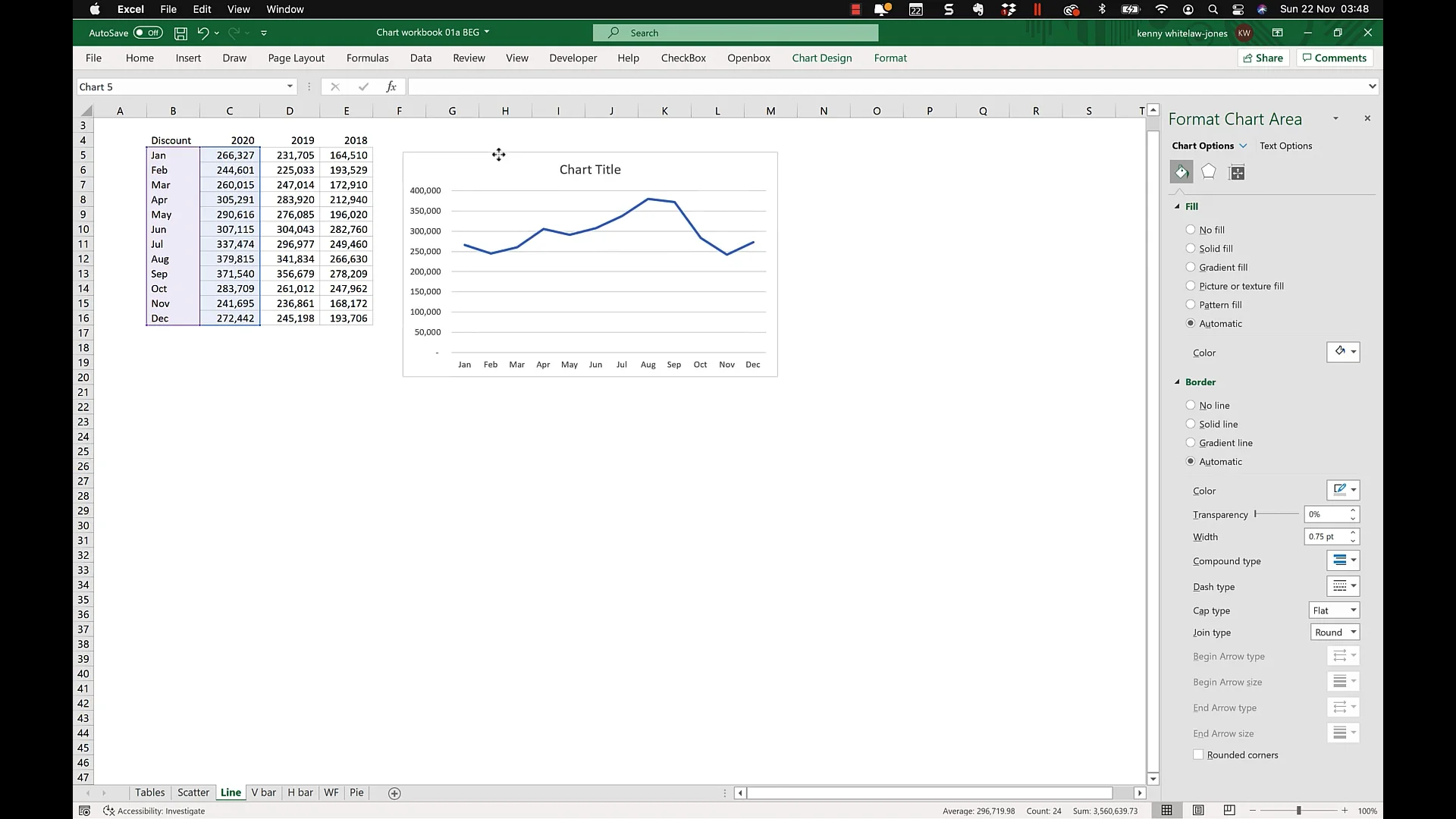Viewport: 1456px width, 819px height.
Task: Select the No line border option
Action: point(1191,405)
